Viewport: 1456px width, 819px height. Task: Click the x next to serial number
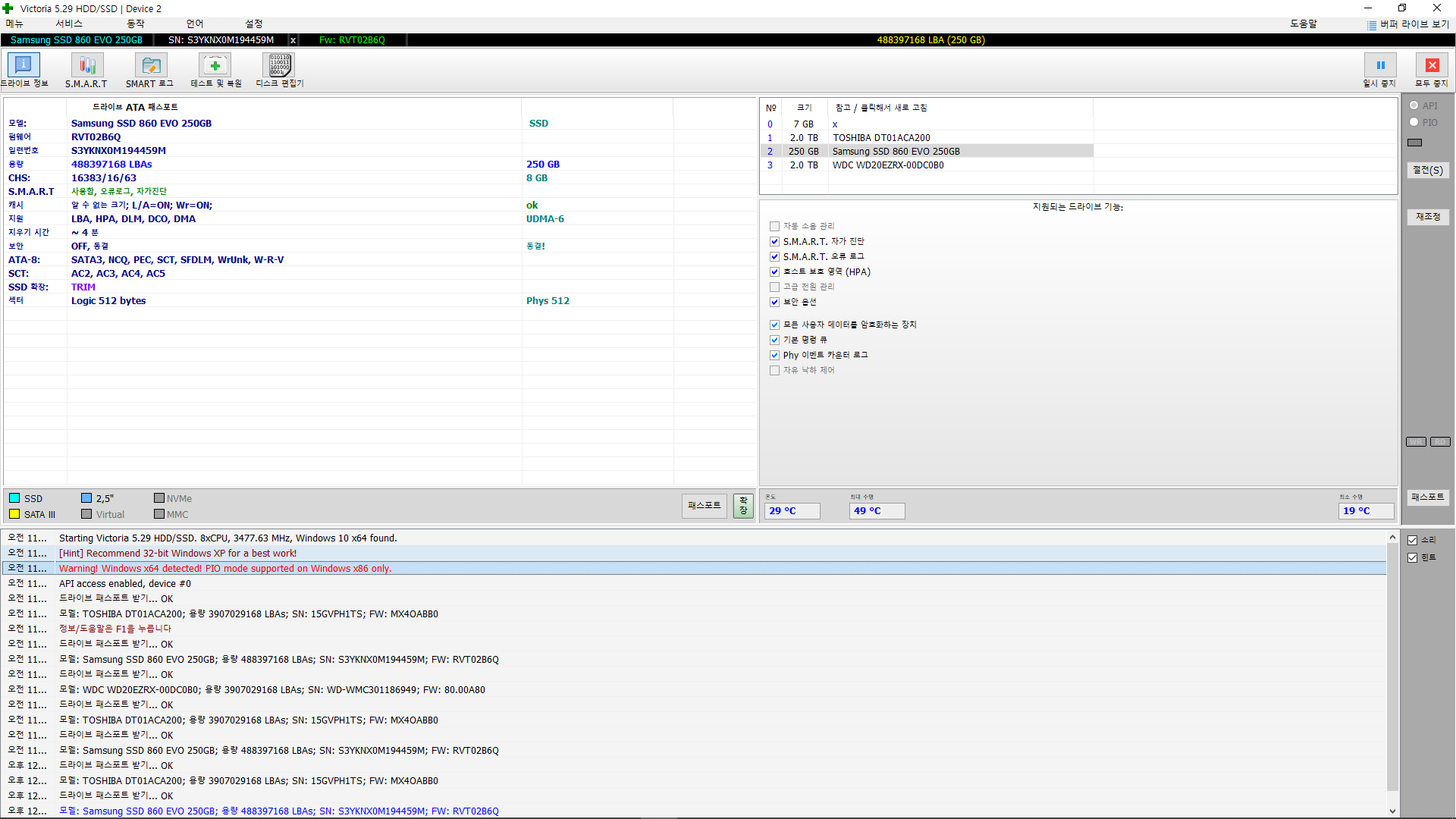point(293,40)
